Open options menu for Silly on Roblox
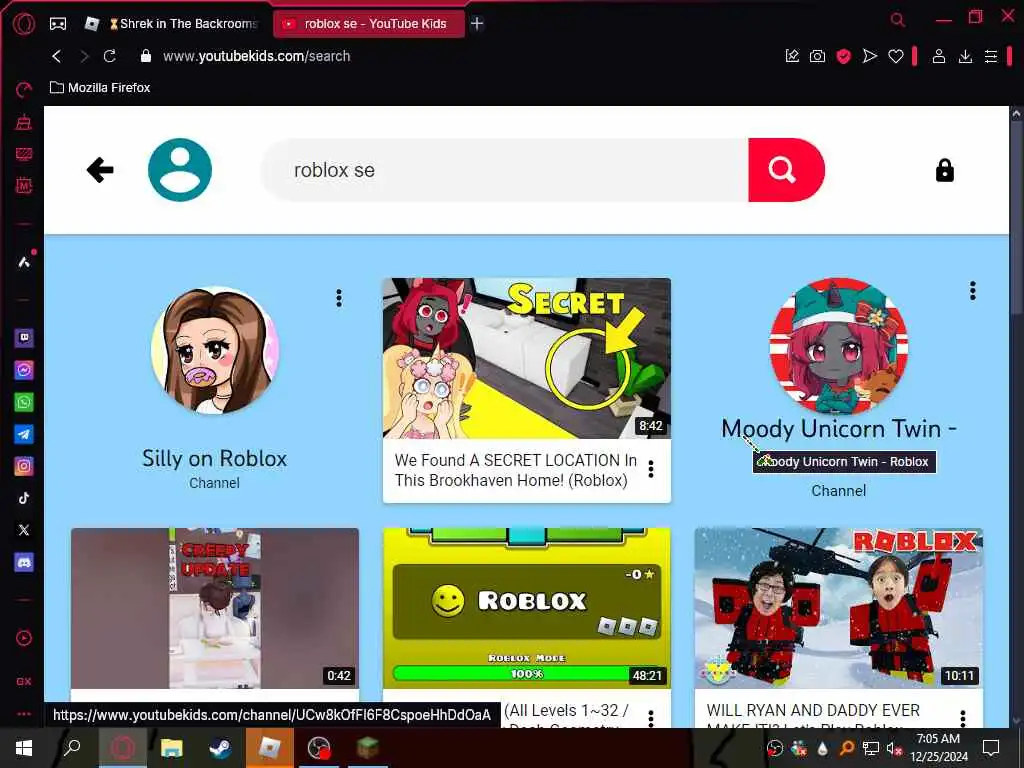Image resolution: width=1024 pixels, height=768 pixels. 338,298
